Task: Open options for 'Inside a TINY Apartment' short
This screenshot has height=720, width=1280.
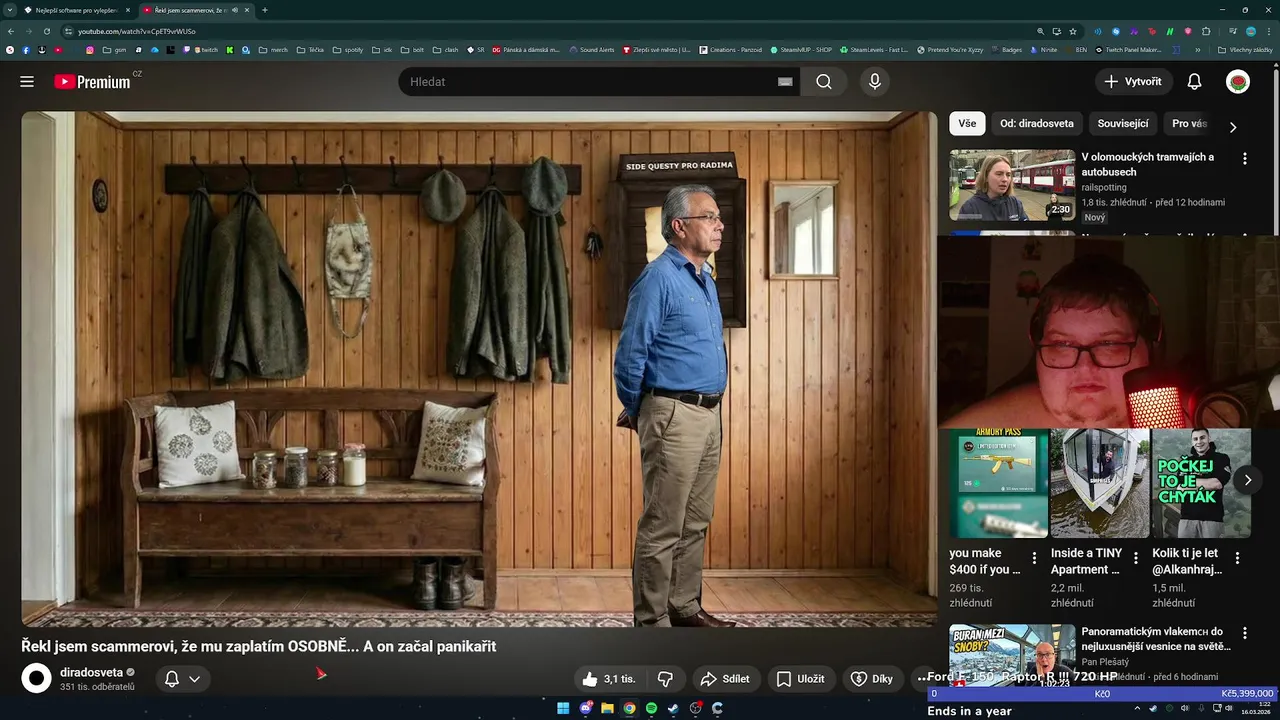Action: [1136, 558]
